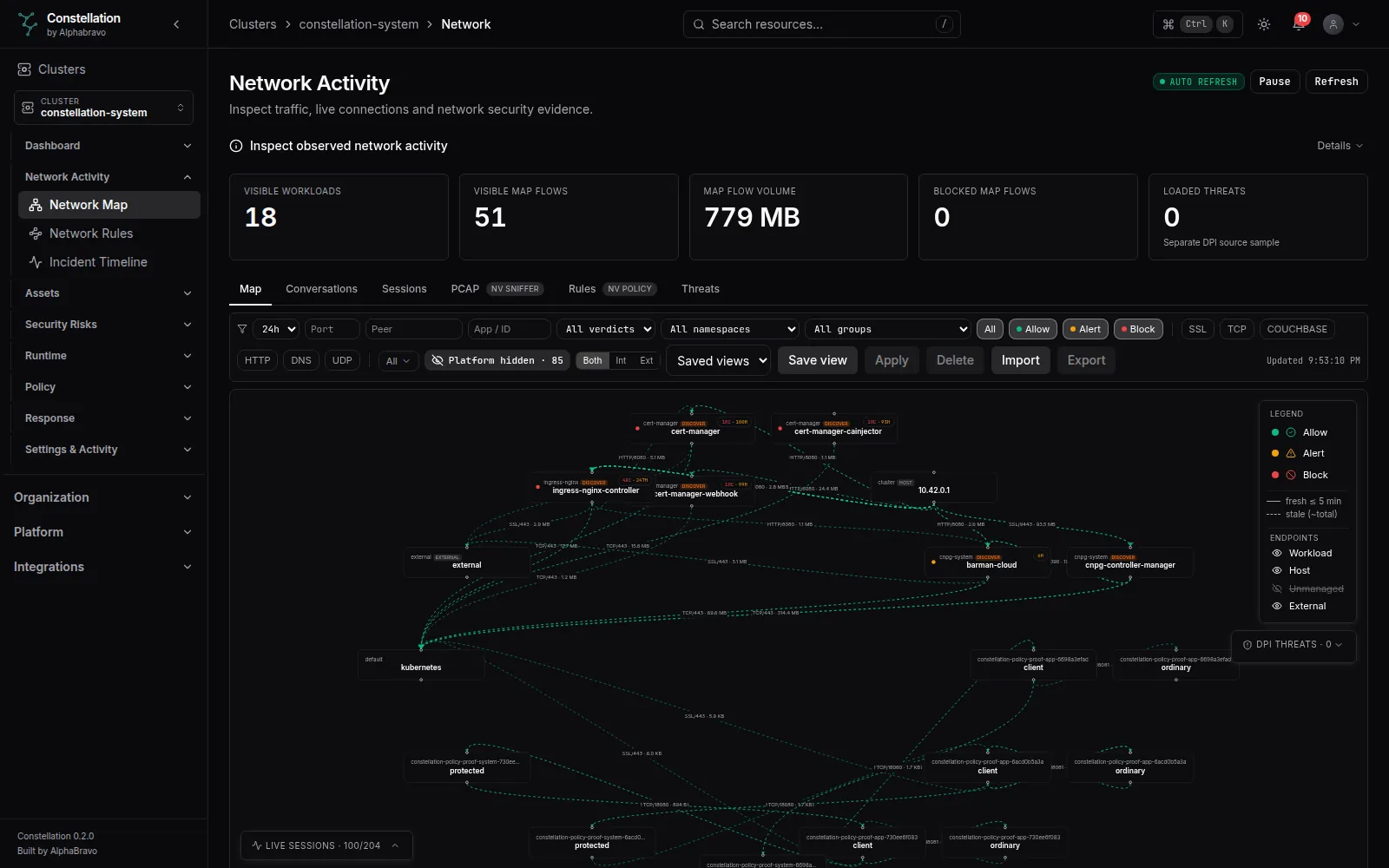Open the 24h time range dropdown
The image size is (1389, 868).
pos(276,329)
